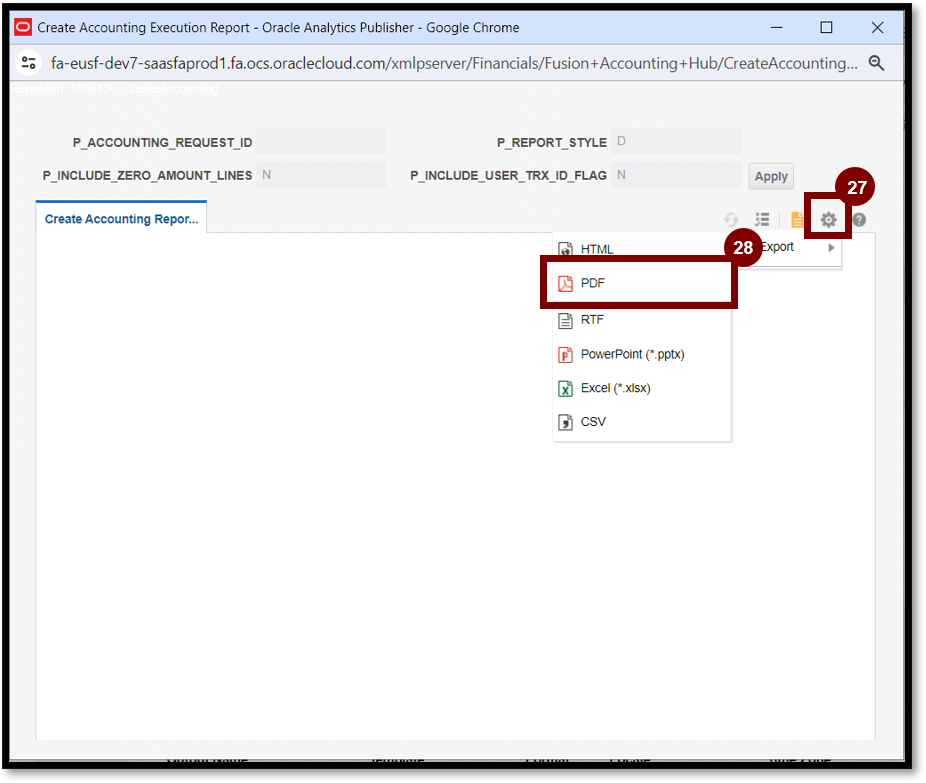Export report as RTF

[592, 320]
